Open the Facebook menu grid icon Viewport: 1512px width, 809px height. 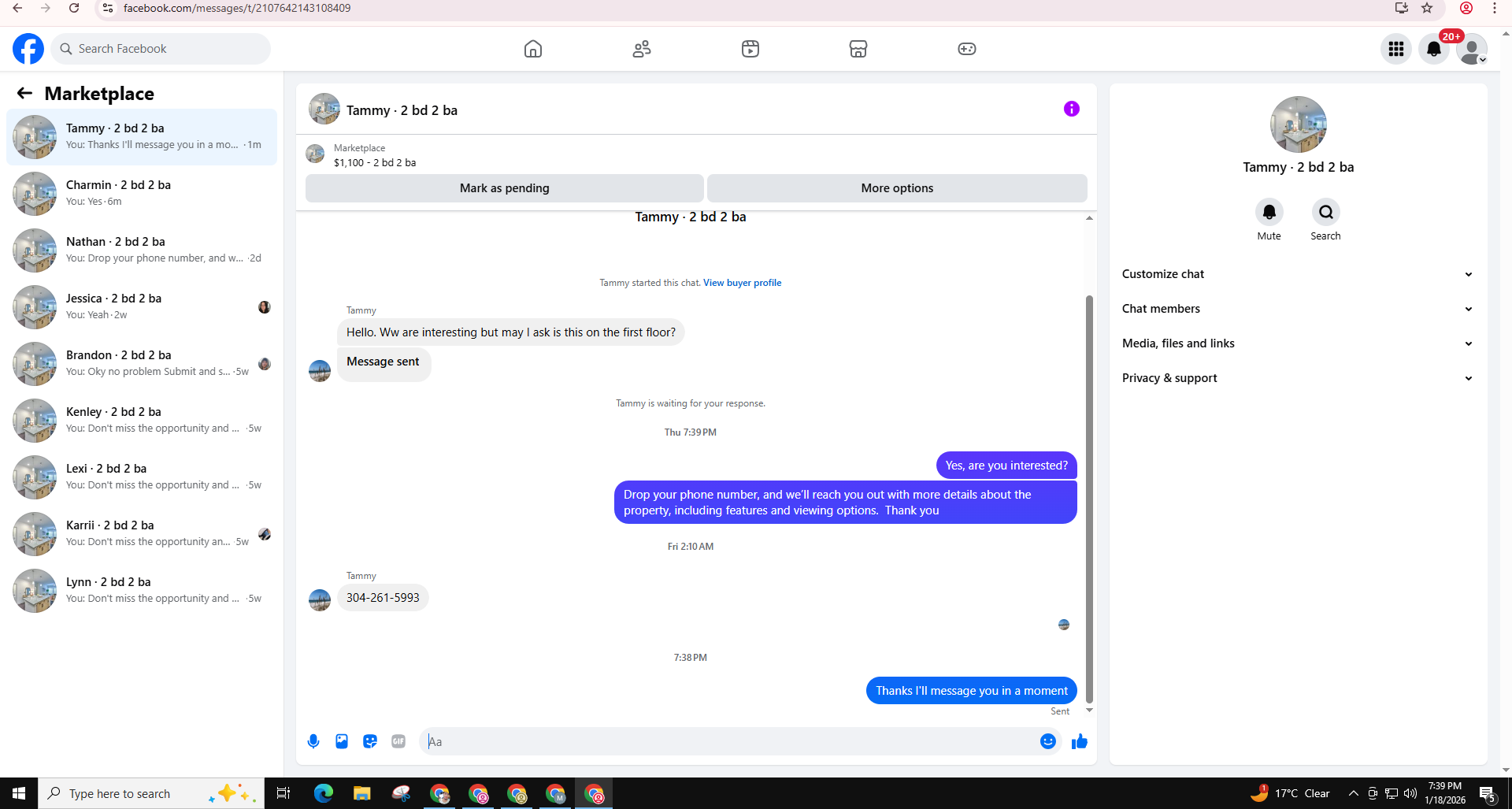[x=1396, y=49]
